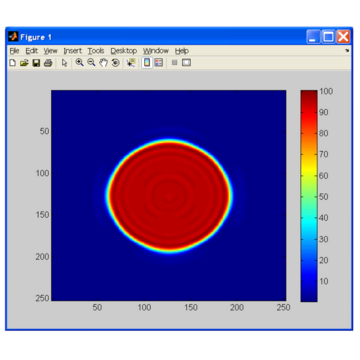This screenshot has height=360, width=360.
Task: Click the dock figure arrow in the menu bar
Action: (x=347, y=51)
